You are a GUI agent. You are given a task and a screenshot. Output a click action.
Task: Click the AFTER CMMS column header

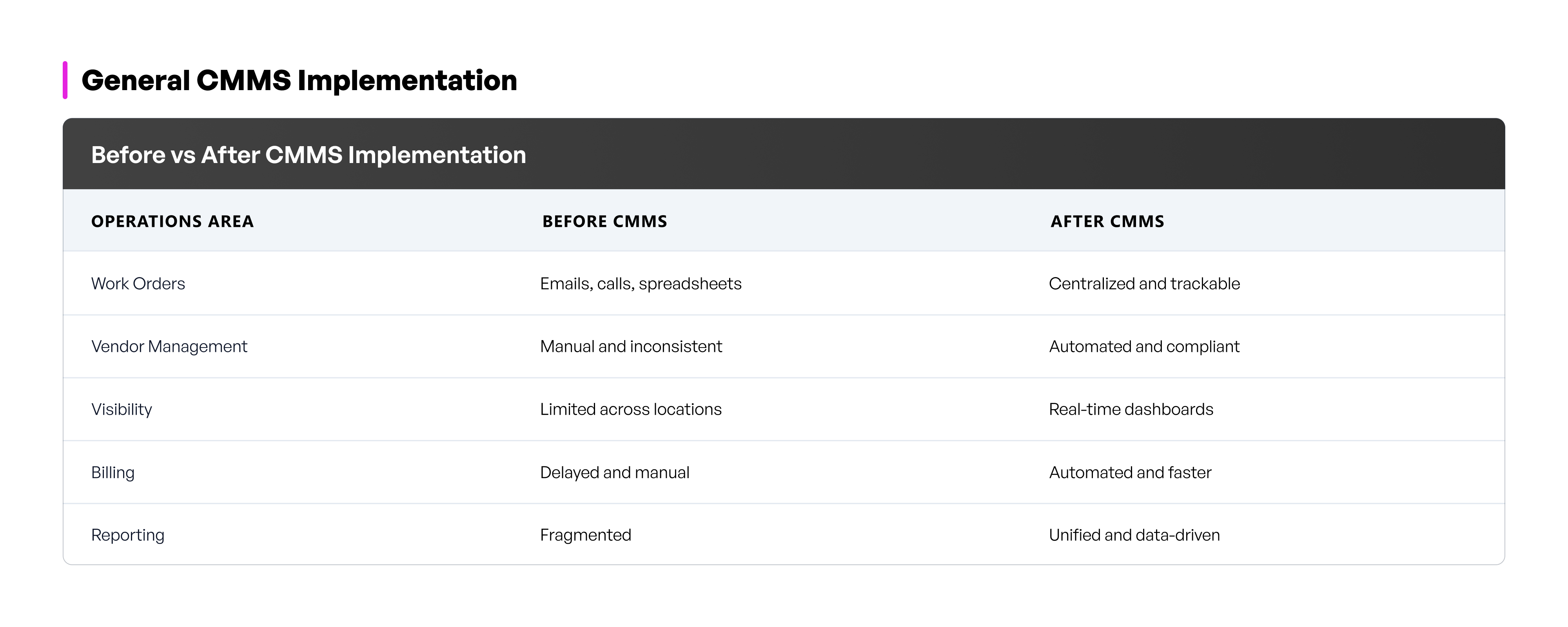click(1107, 221)
